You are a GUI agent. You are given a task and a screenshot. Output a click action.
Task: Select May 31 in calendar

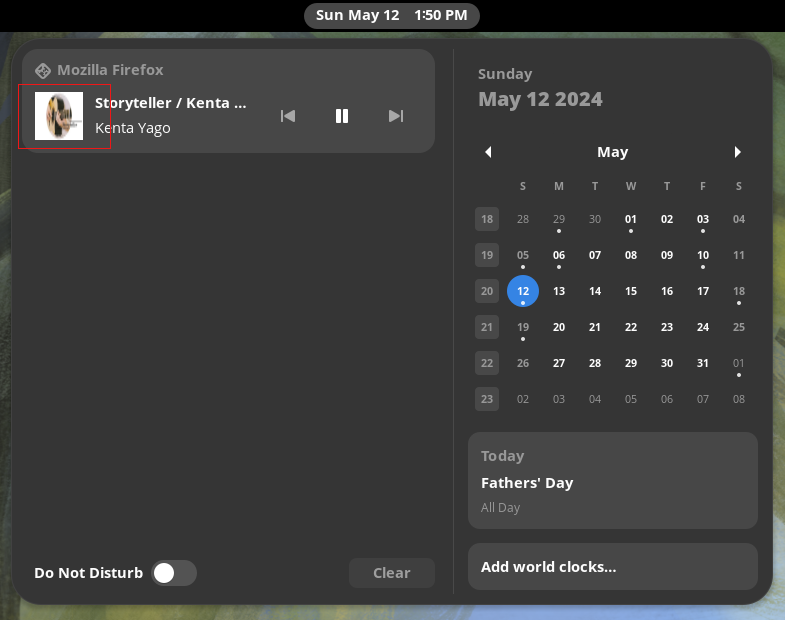(x=703, y=363)
